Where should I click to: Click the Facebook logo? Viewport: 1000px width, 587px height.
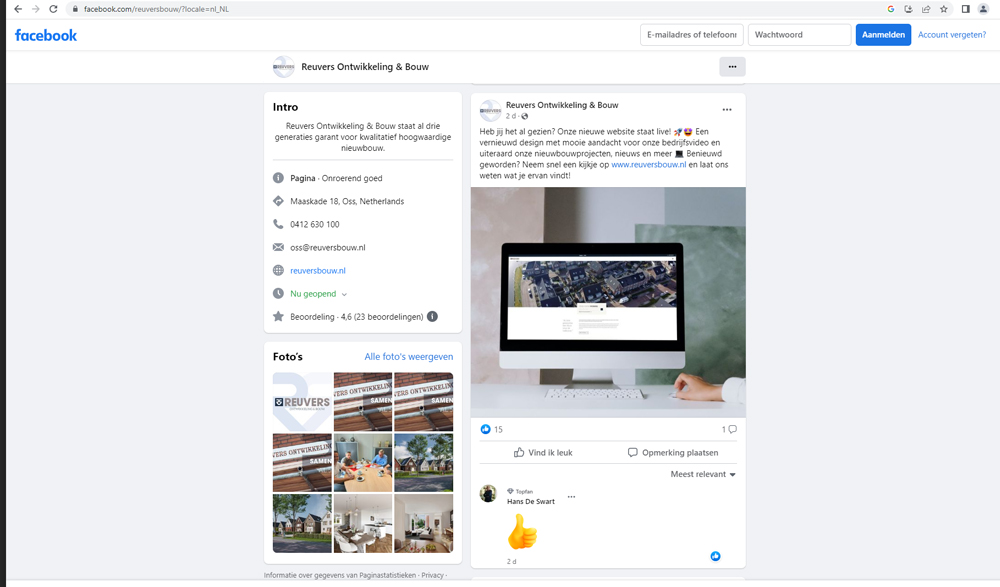coord(46,35)
